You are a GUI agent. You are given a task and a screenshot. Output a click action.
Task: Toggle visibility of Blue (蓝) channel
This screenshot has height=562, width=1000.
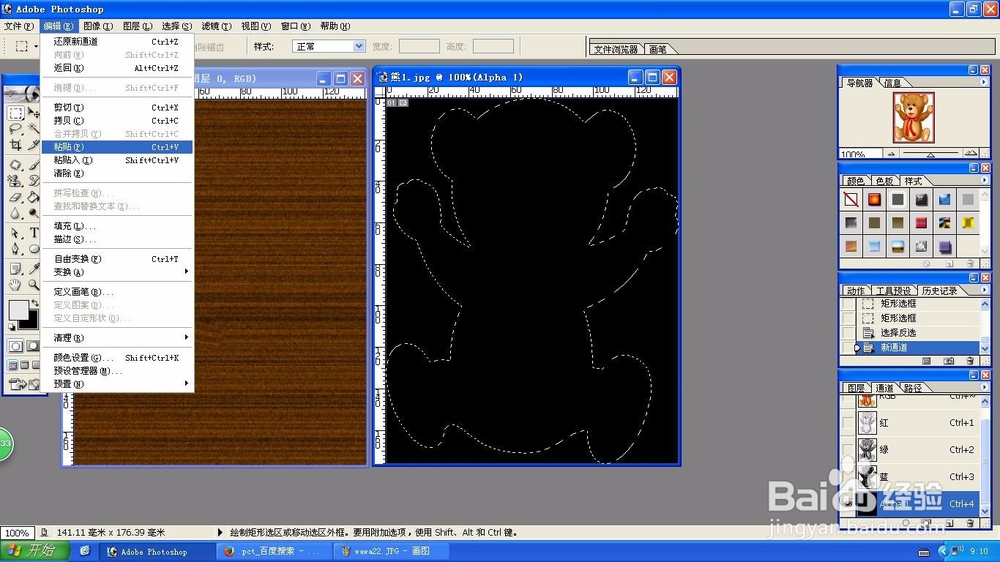pos(848,477)
